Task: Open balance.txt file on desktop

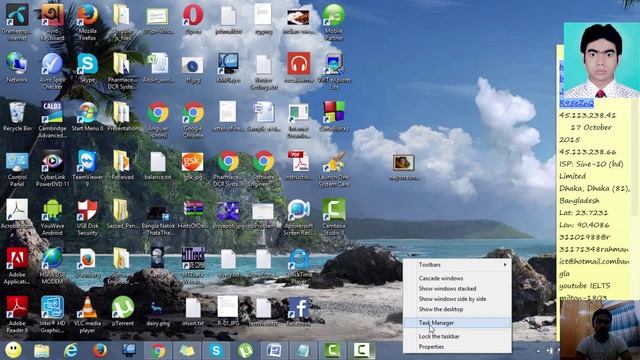Action: point(158,165)
